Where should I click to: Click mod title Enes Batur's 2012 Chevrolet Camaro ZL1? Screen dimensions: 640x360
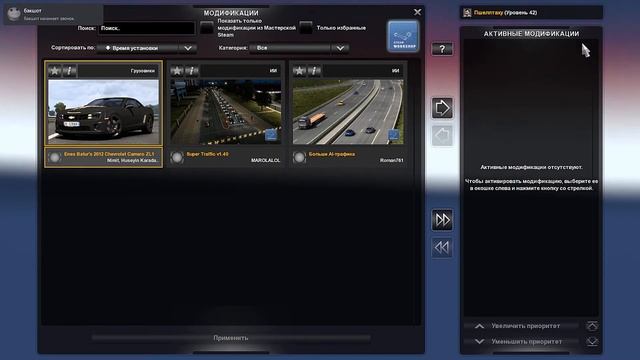pos(109,154)
